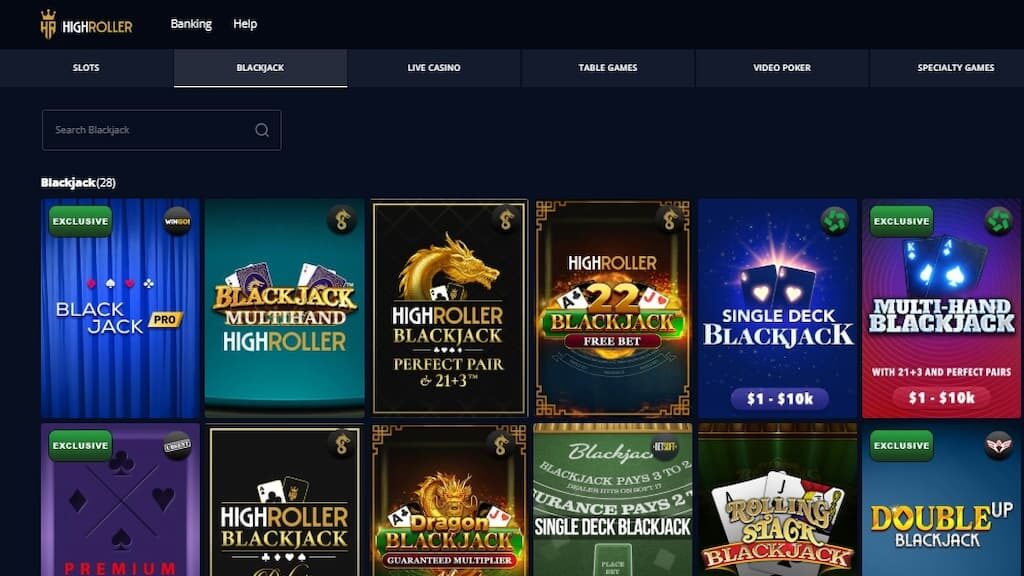Launch HighRoller Blackjack Perfect Pair game
The height and width of the screenshot is (576, 1024).
[449, 308]
